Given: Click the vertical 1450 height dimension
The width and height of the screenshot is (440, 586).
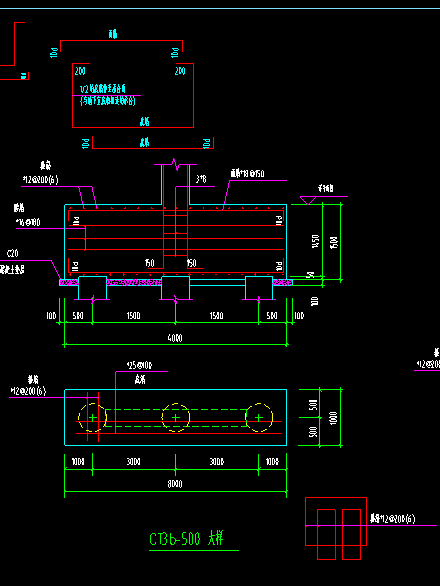Looking at the screenshot, I should pyautogui.click(x=316, y=241).
